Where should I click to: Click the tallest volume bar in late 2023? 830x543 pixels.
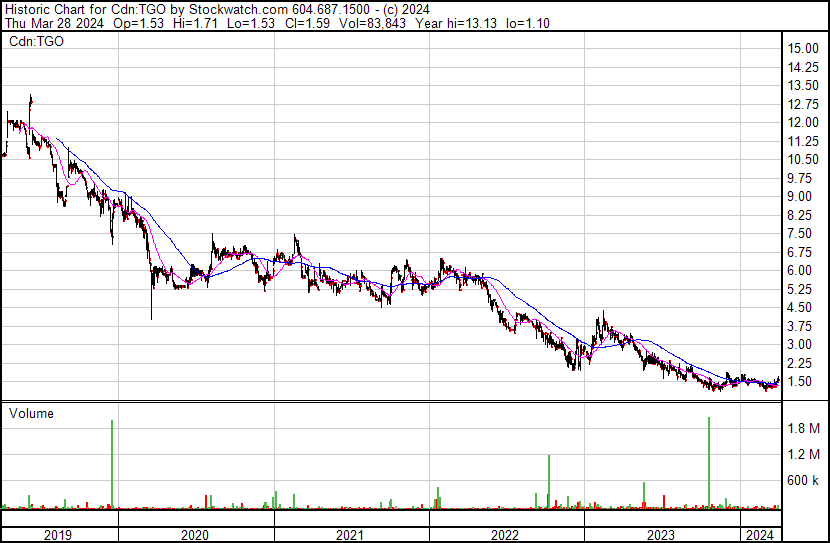(709, 462)
